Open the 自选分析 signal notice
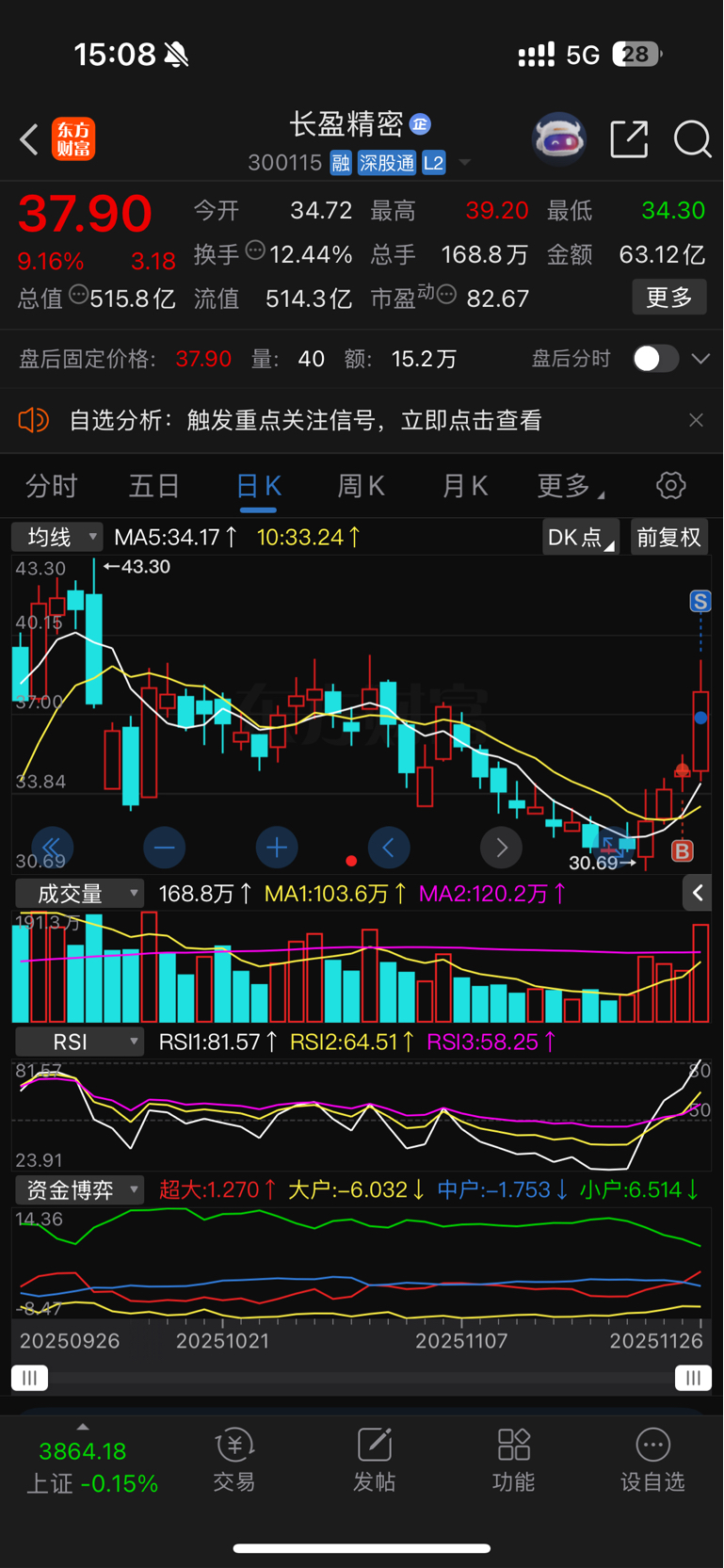 click(x=306, y=420)
